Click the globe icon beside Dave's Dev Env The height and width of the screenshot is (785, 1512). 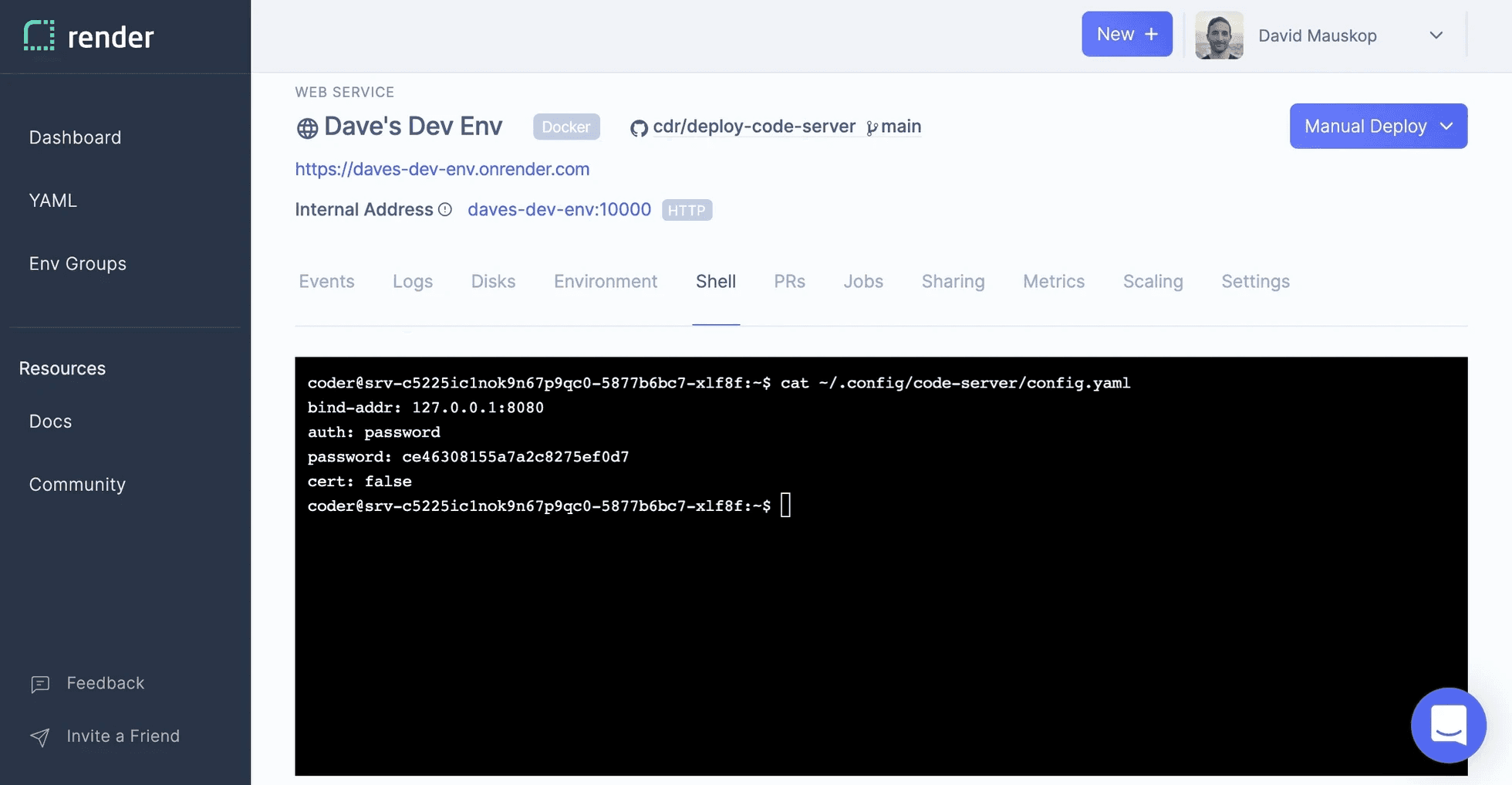click(x=307, y=128)
